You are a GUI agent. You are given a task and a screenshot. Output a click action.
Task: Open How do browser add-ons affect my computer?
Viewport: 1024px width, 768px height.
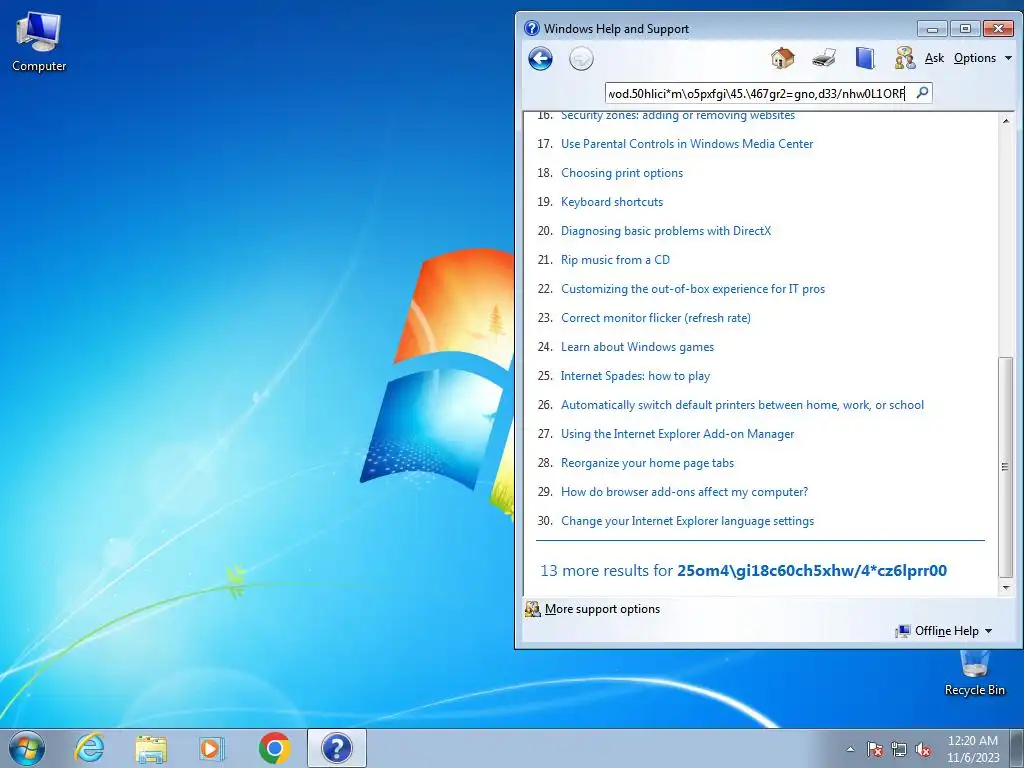[x=684, y=492]
